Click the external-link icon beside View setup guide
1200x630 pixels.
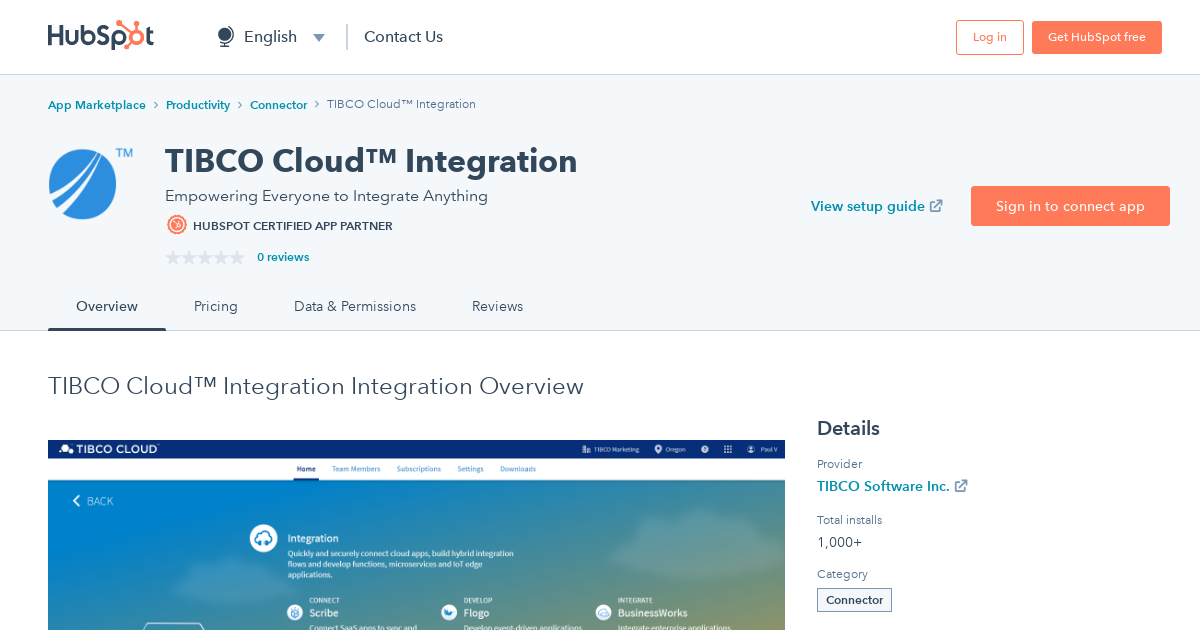(936, 205)
